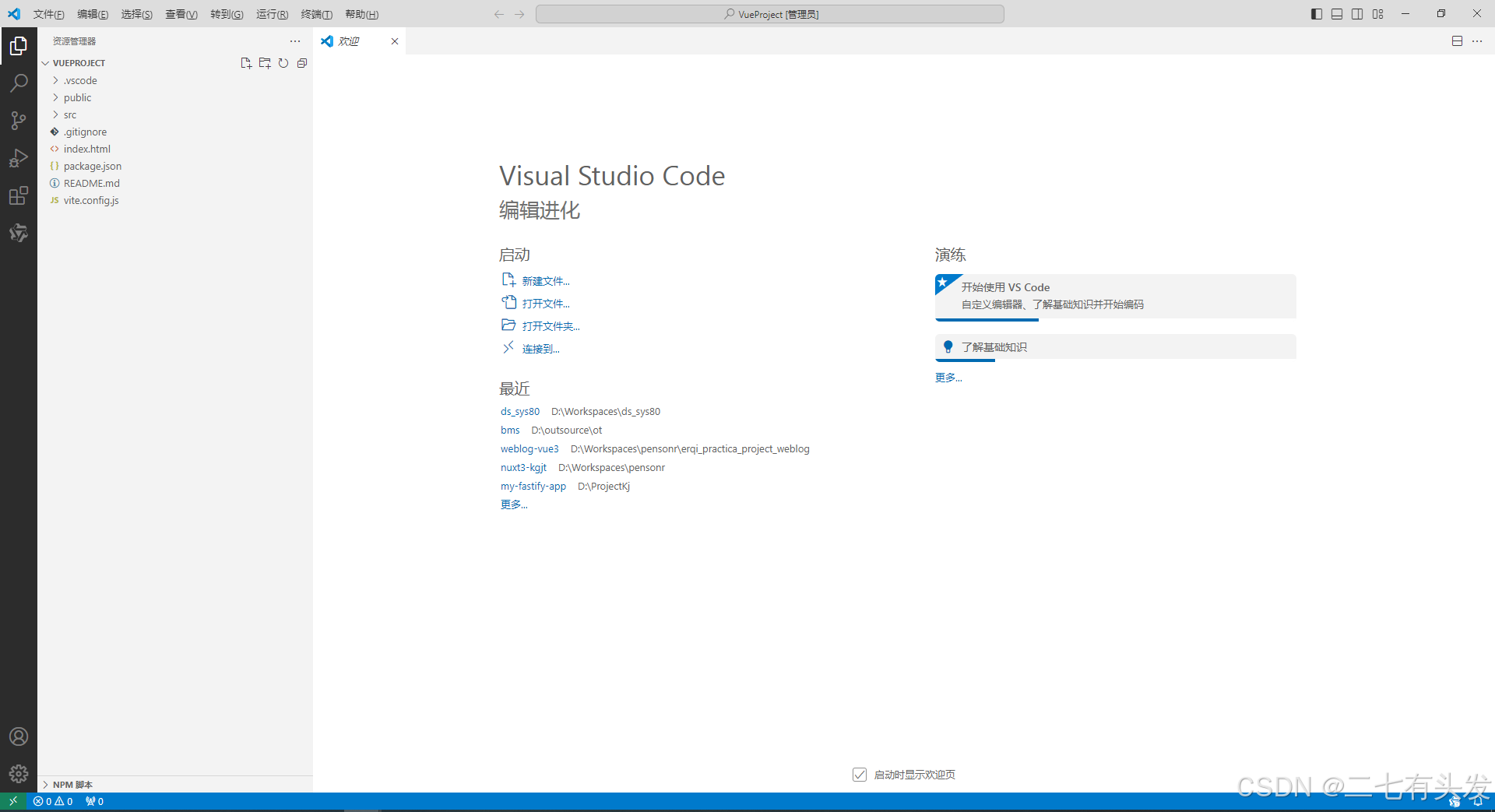Click the VS Code logo in title bar
The image size is (1495, 812).
[x=14, y=14]
